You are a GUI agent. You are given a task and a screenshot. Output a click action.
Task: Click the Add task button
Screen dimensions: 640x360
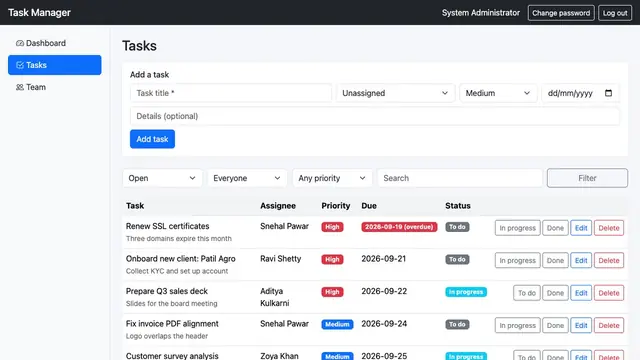tap(152, 139)
